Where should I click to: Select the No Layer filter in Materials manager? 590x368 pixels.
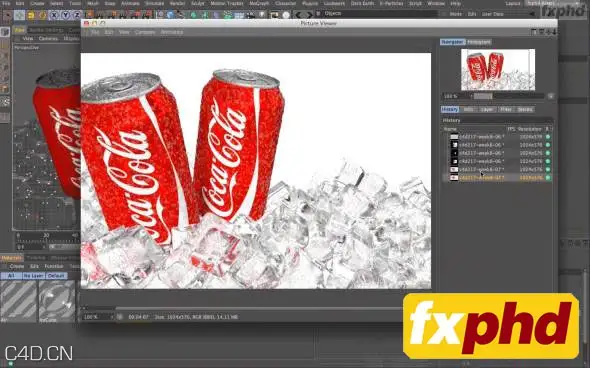(x=33, y=276)
